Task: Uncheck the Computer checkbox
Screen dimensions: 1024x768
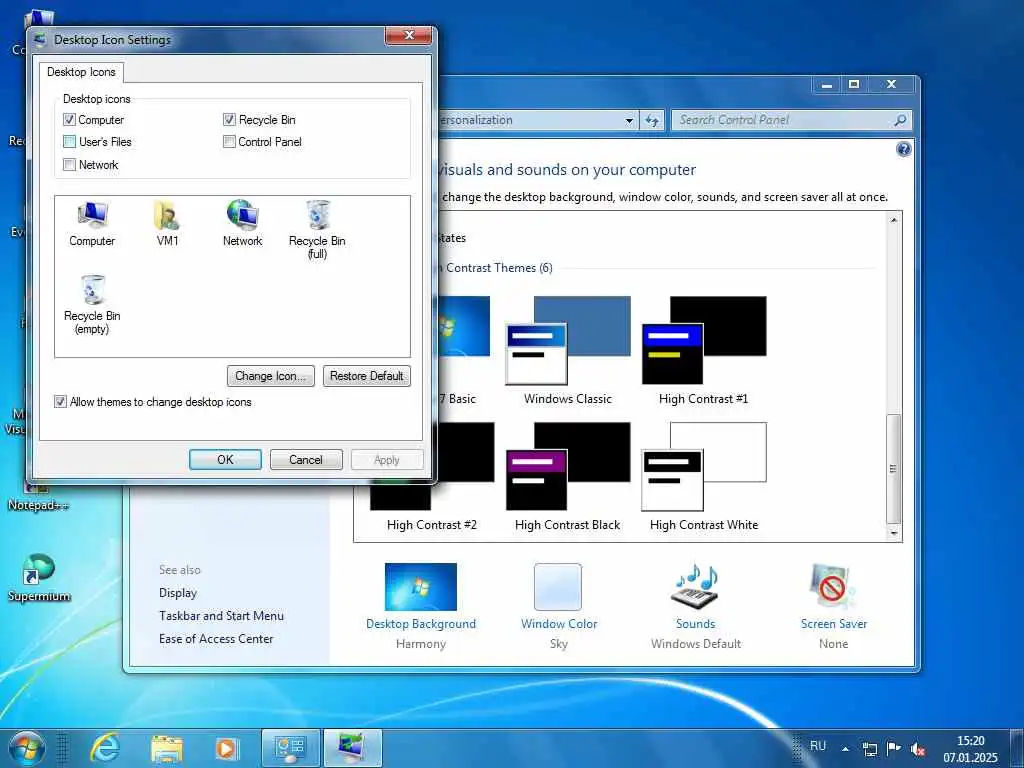Action: 69,120
